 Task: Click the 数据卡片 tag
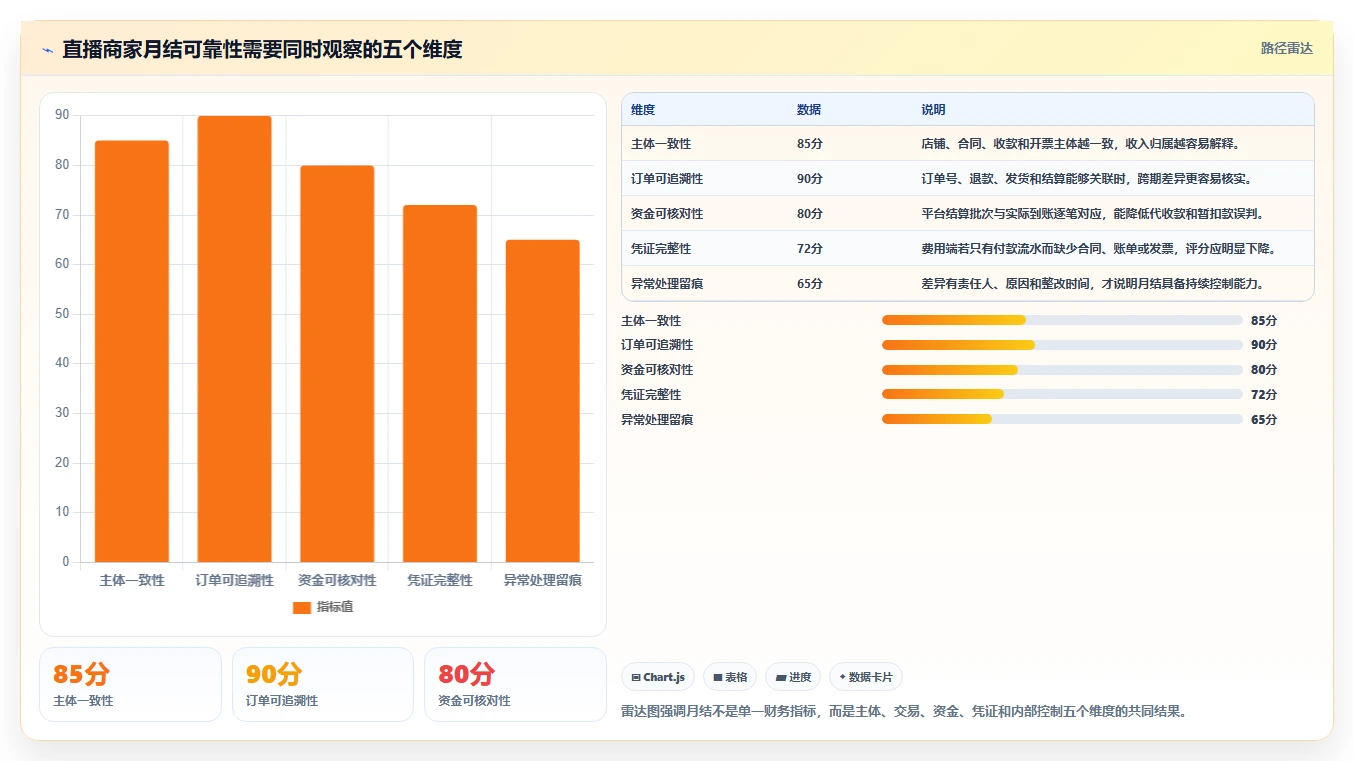pos(866,677)
